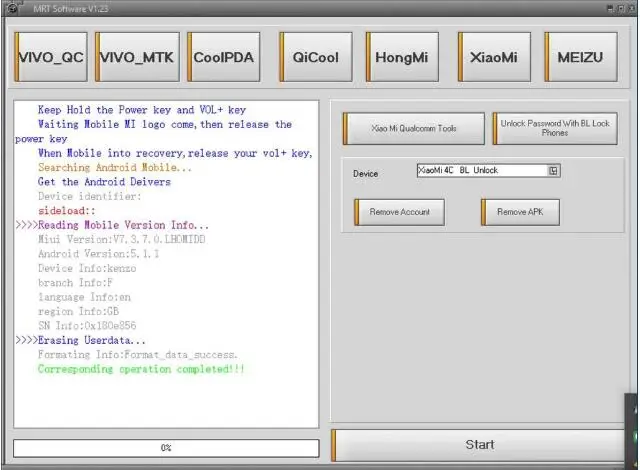The image size is (640, 470).
Task: Switch to the HongMi tab
Action: coord(402,57)
